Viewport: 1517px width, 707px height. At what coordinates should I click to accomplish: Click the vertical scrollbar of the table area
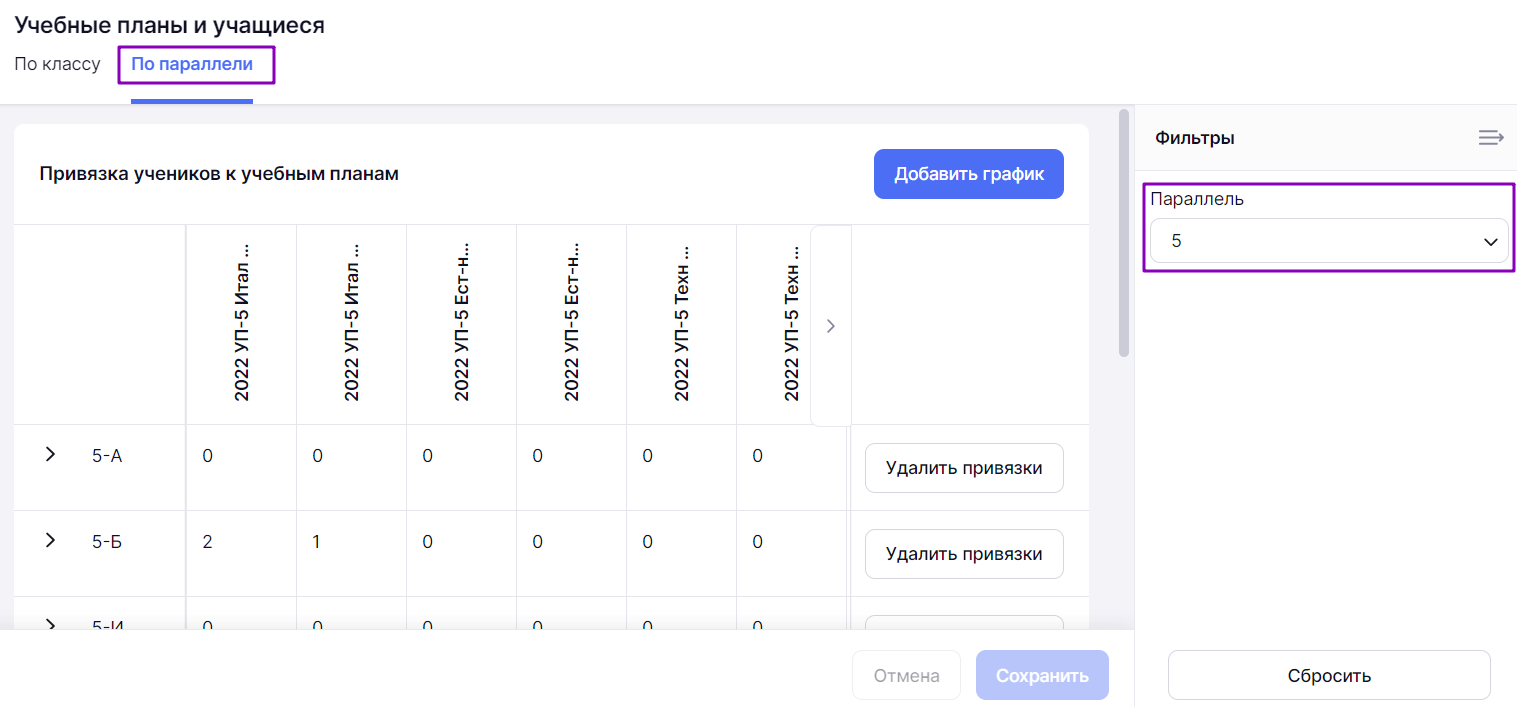1124,233
